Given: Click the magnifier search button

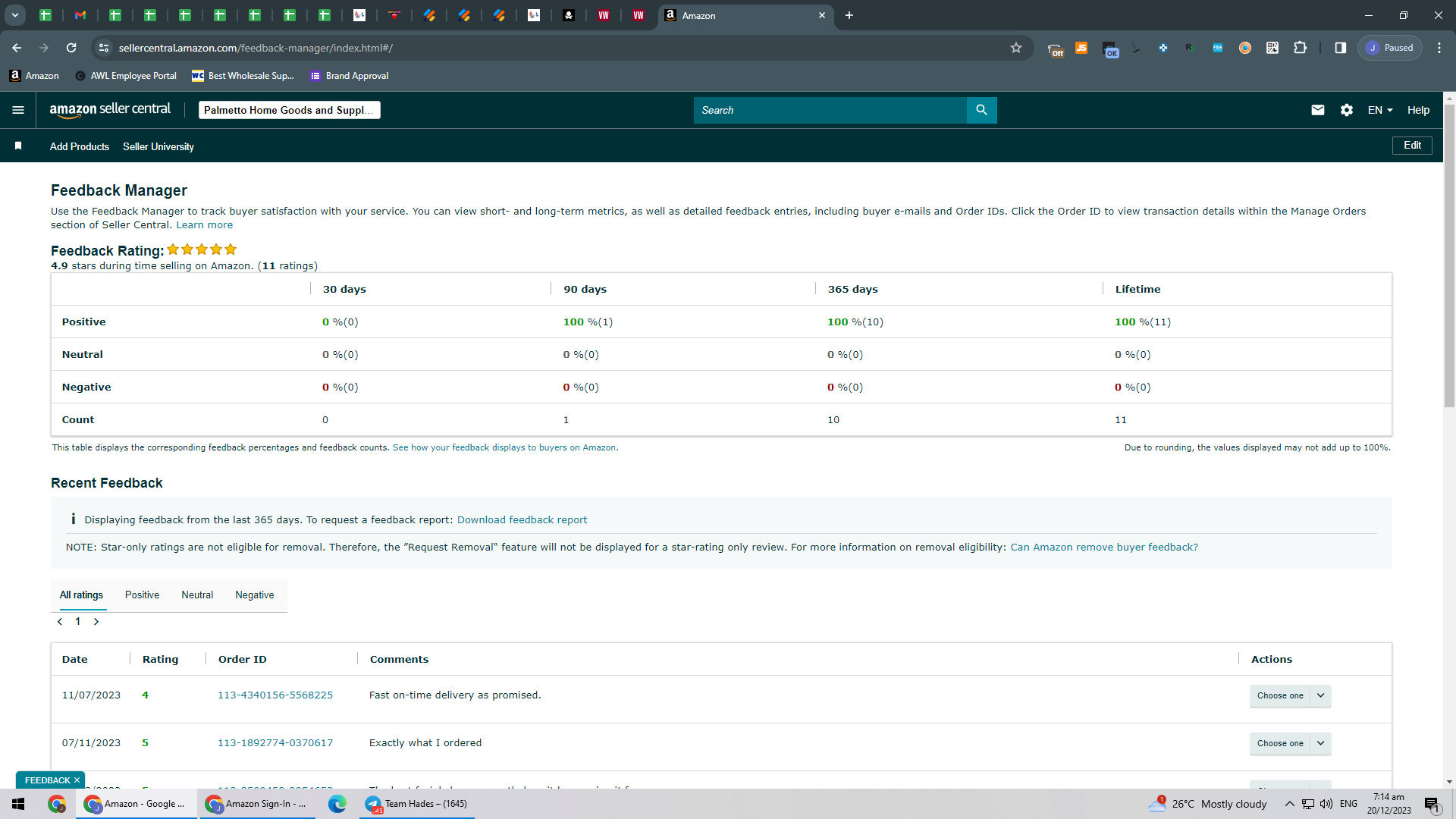Looking at the screenshot, I should point(981,110).
